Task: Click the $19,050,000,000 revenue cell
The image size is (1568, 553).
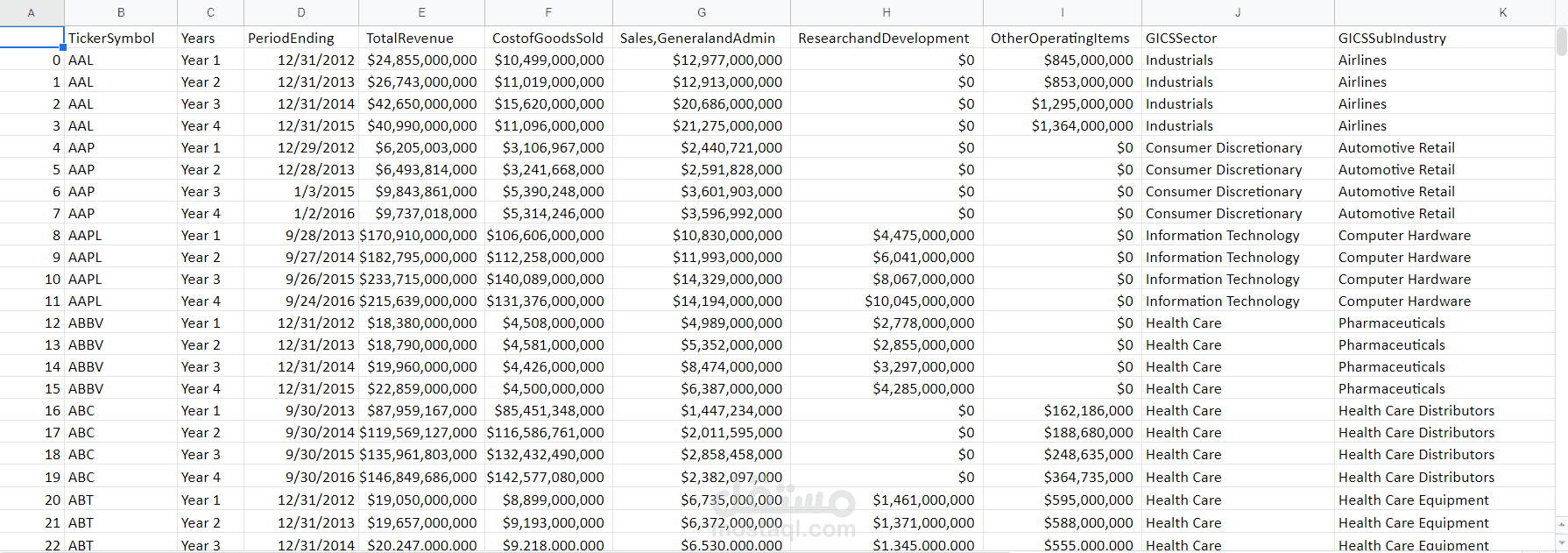Action: (421, 500)
